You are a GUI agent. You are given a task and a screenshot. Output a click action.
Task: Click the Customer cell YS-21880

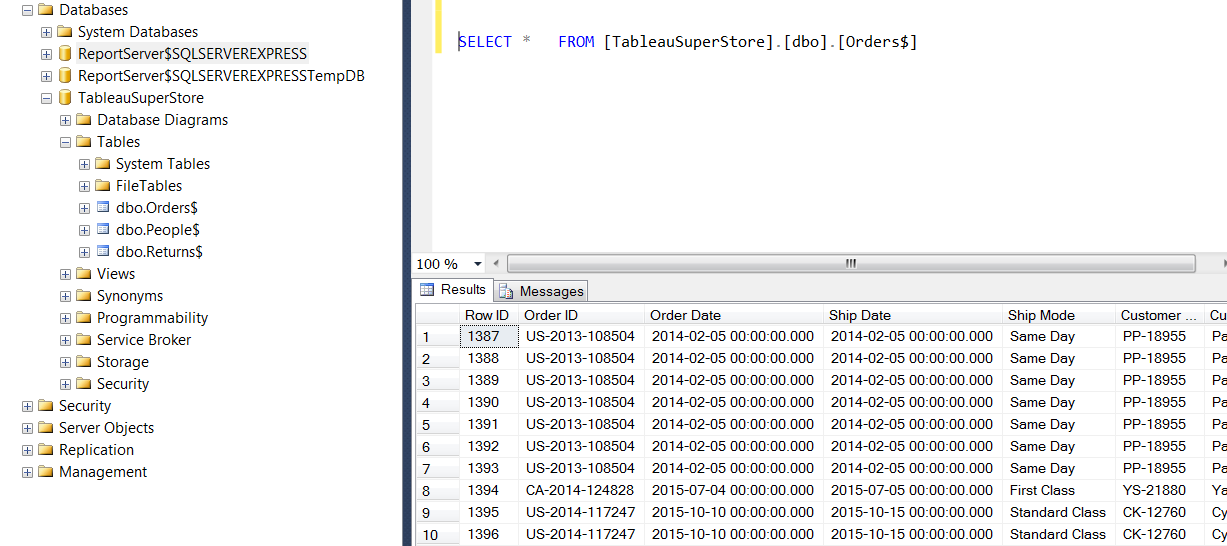[x=1159, y=490]
